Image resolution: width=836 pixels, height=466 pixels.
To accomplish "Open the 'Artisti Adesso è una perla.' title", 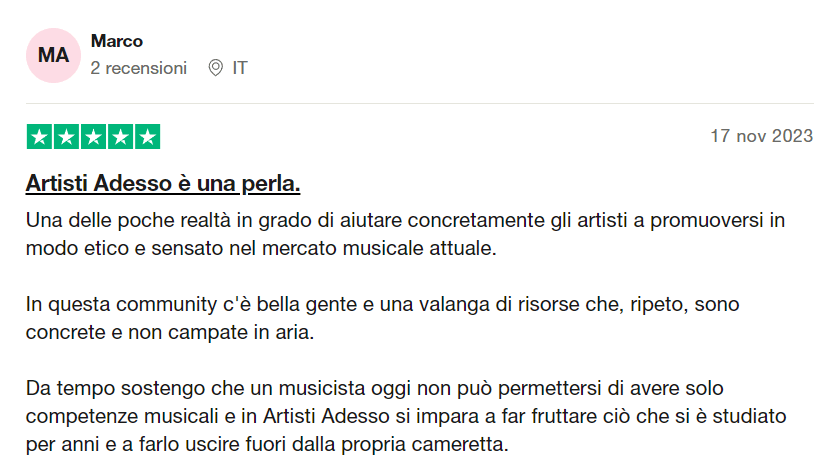I will (163, 185).
